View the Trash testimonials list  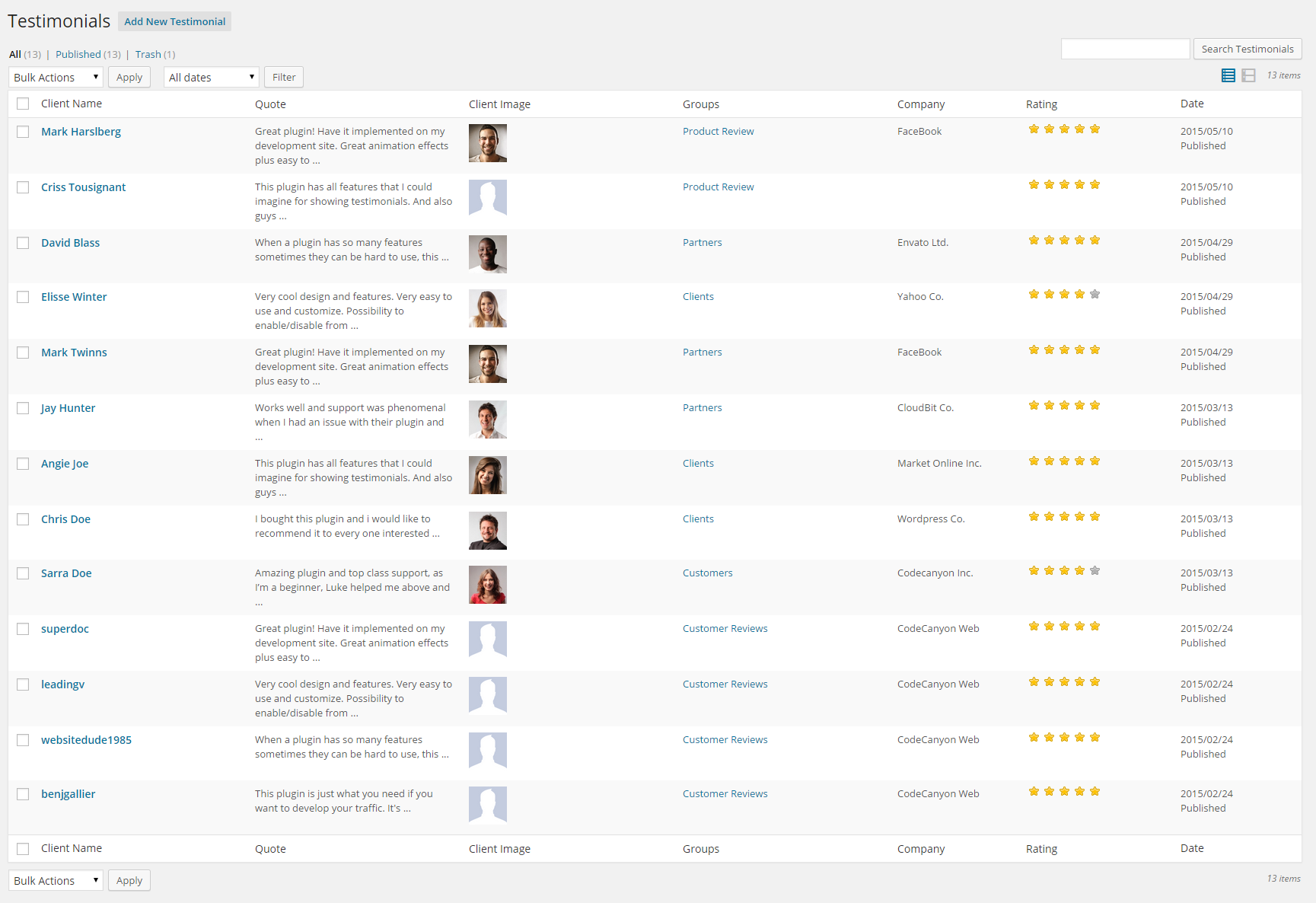[148, 54]
